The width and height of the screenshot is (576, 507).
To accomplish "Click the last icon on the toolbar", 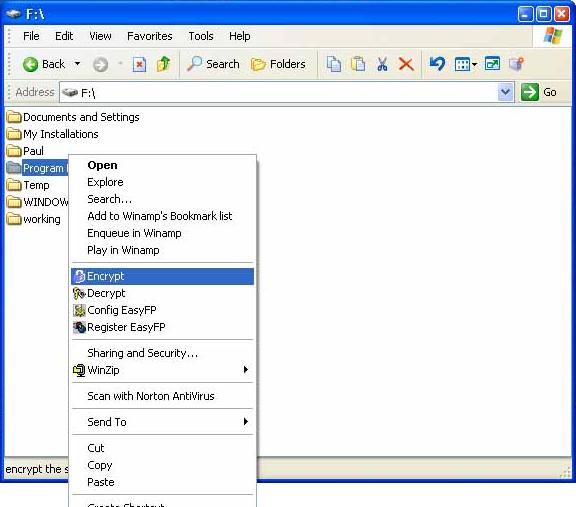I will click(x=516, y=64).
